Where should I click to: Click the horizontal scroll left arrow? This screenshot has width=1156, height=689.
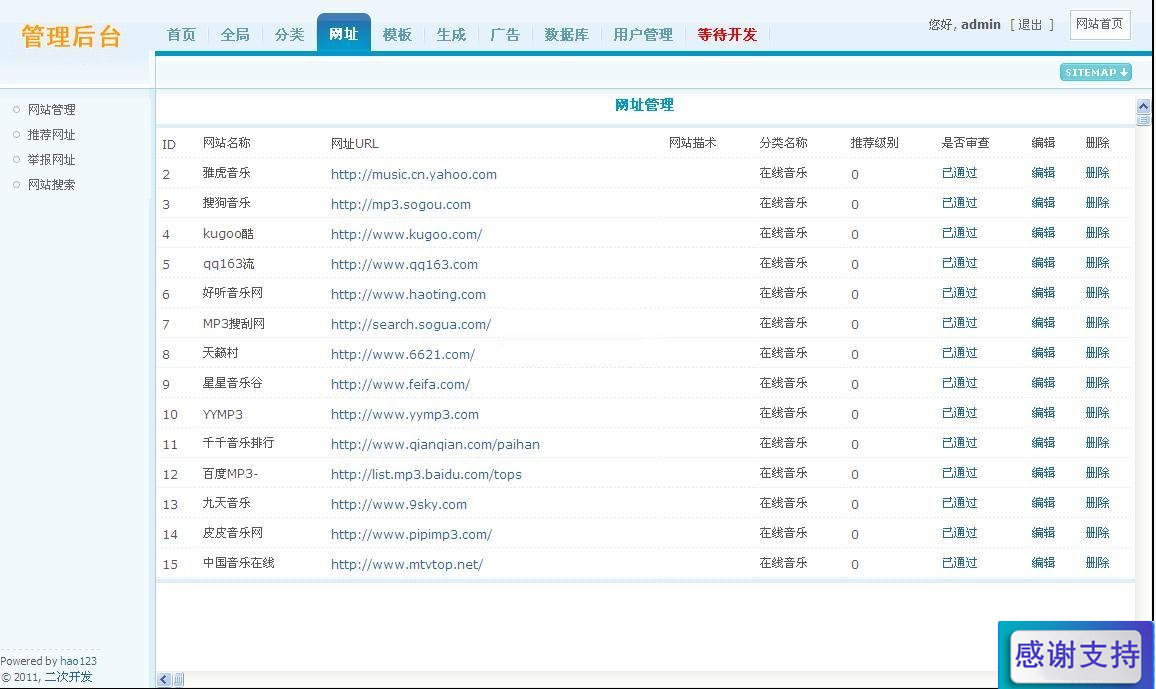click(x=164, y=679)
